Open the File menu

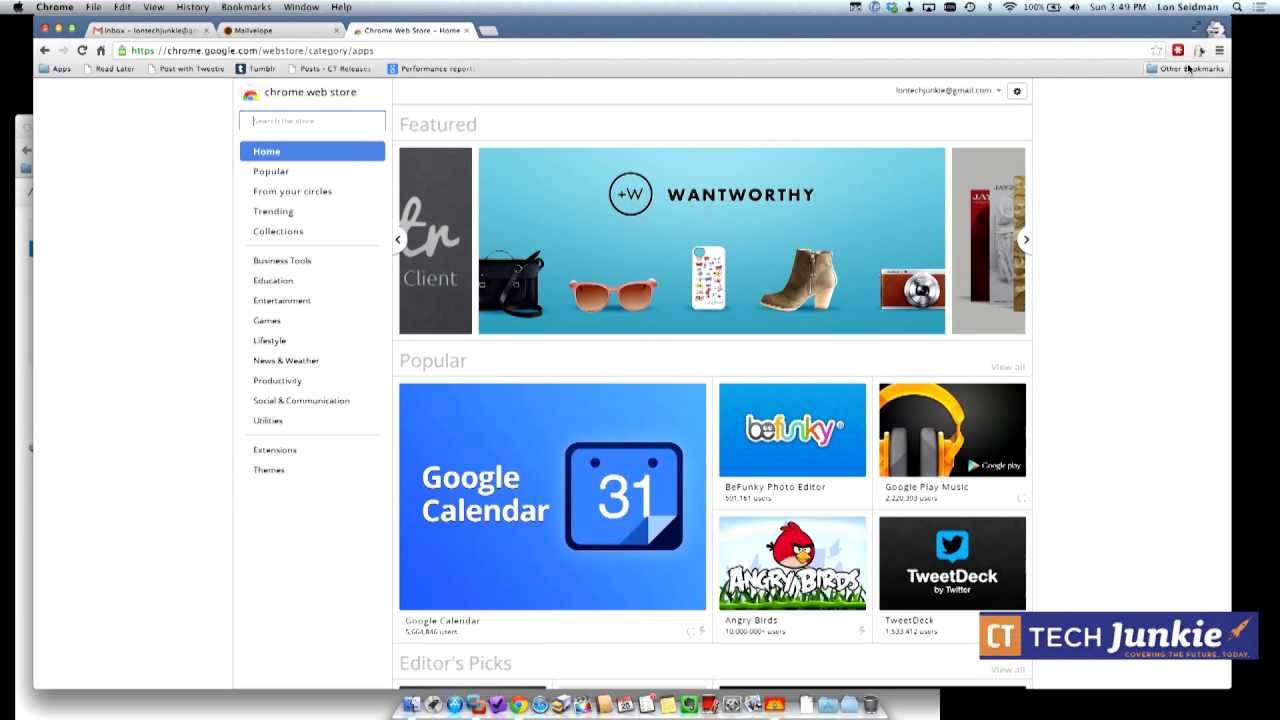93,7
